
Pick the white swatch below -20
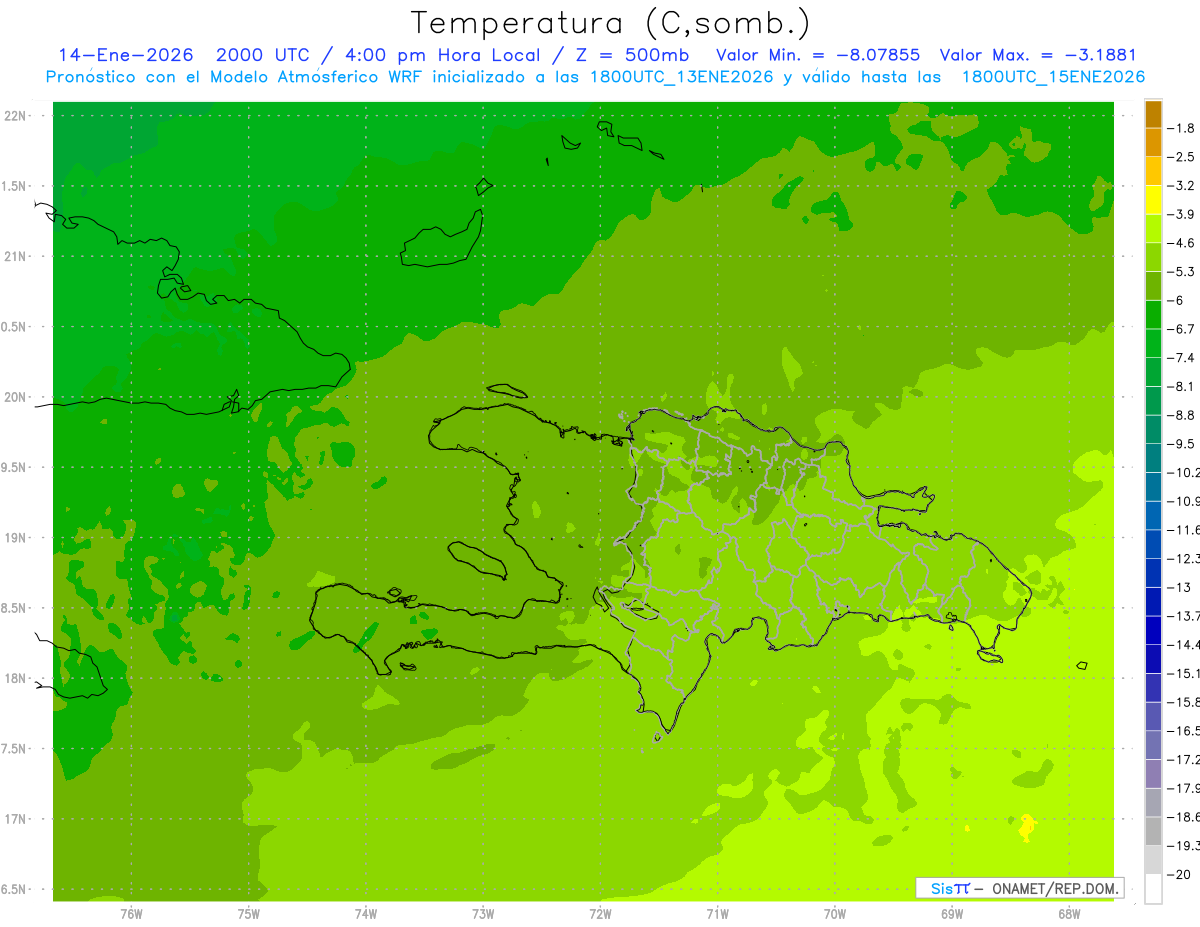(1153, 889)
